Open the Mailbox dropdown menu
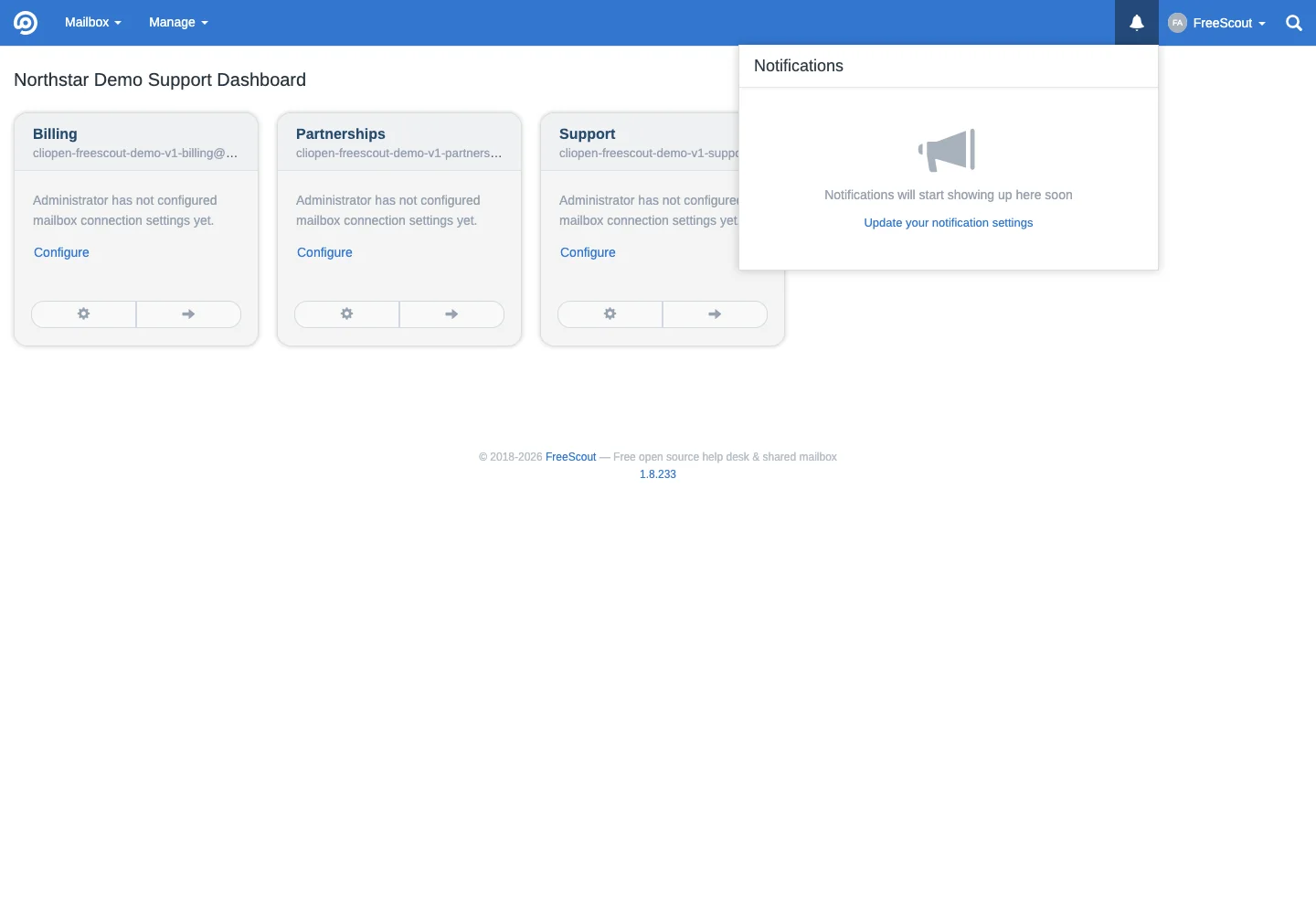Viewport: 1316px width, 914px height. click(x=92, y=23)
